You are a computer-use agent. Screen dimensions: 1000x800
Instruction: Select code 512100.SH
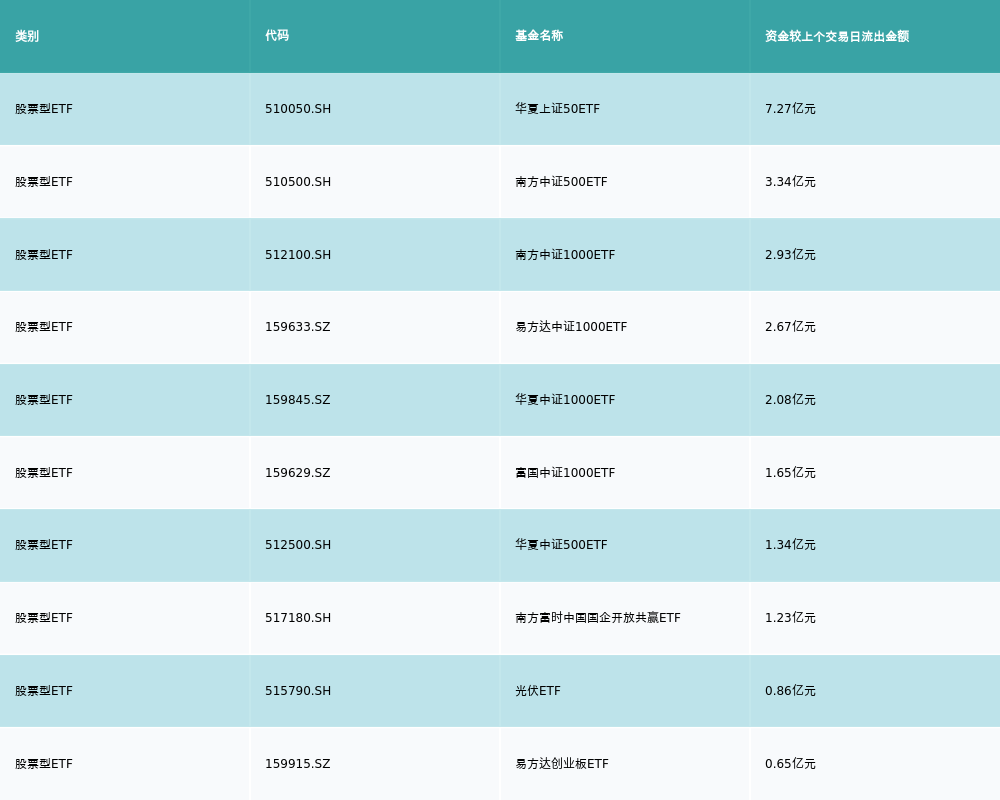298,255
